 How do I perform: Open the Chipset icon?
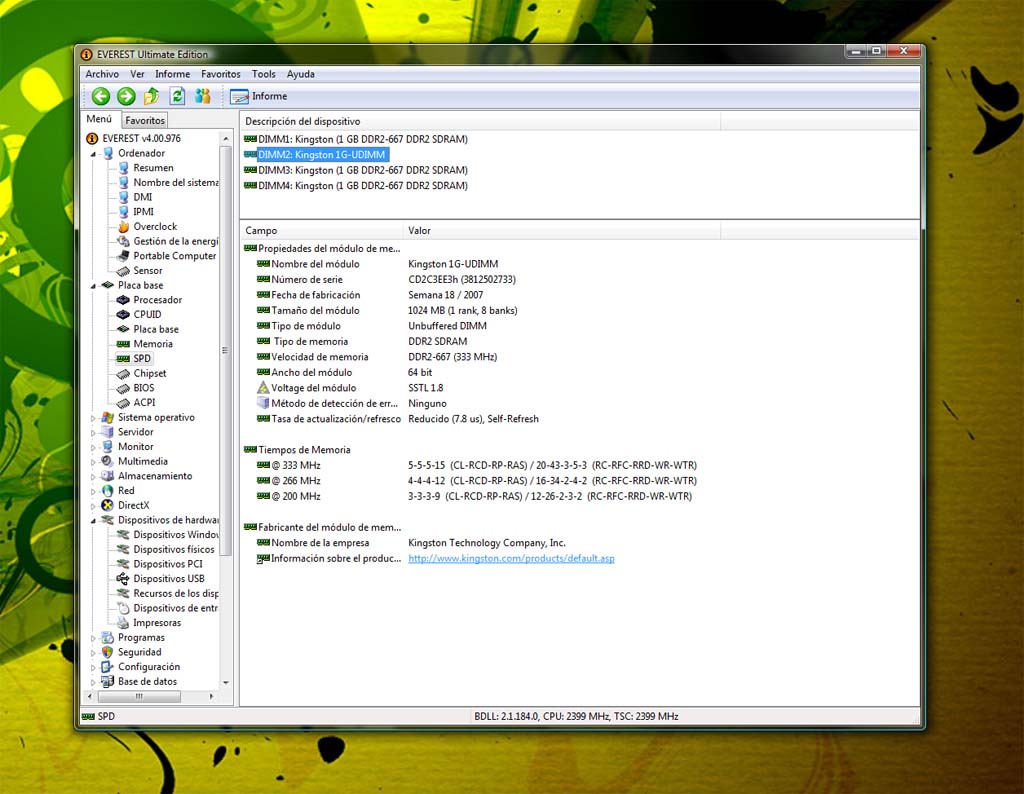point(123,373)
